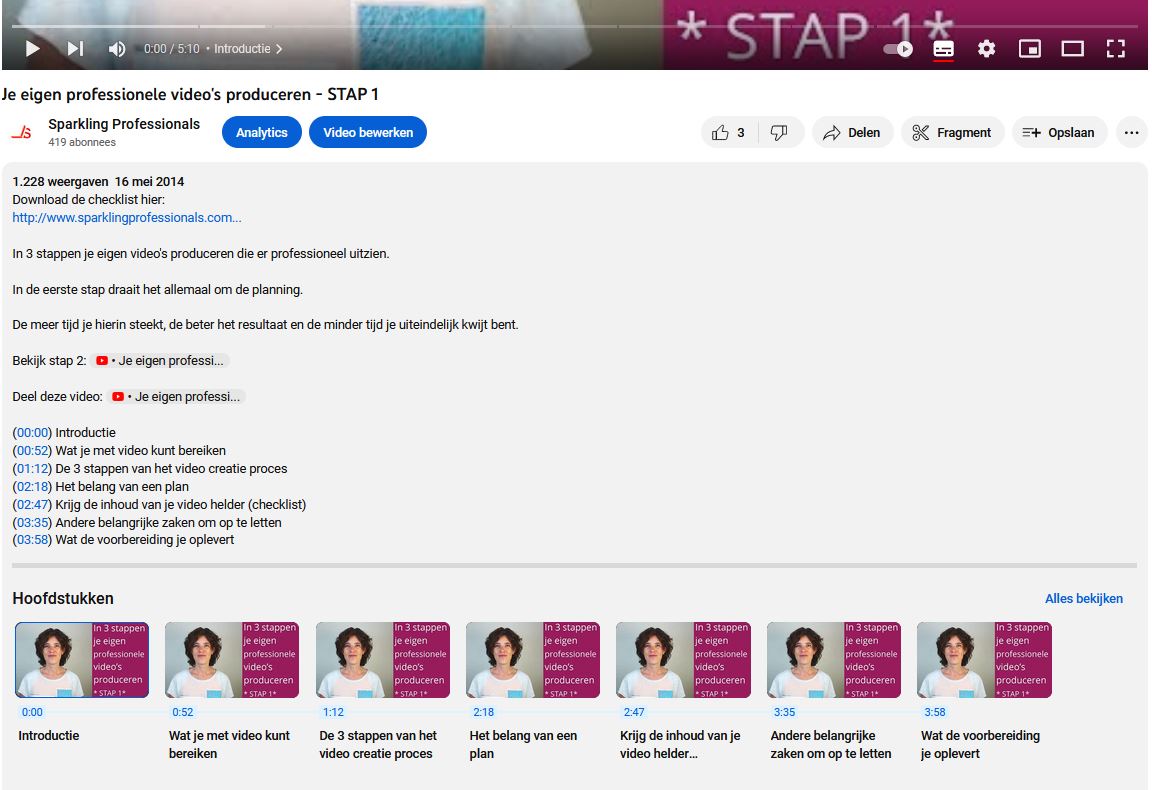The width and height of the screenshot is (1152, 790).
Task: Toggle the autoplay switch
Action: tap(898, 48)
